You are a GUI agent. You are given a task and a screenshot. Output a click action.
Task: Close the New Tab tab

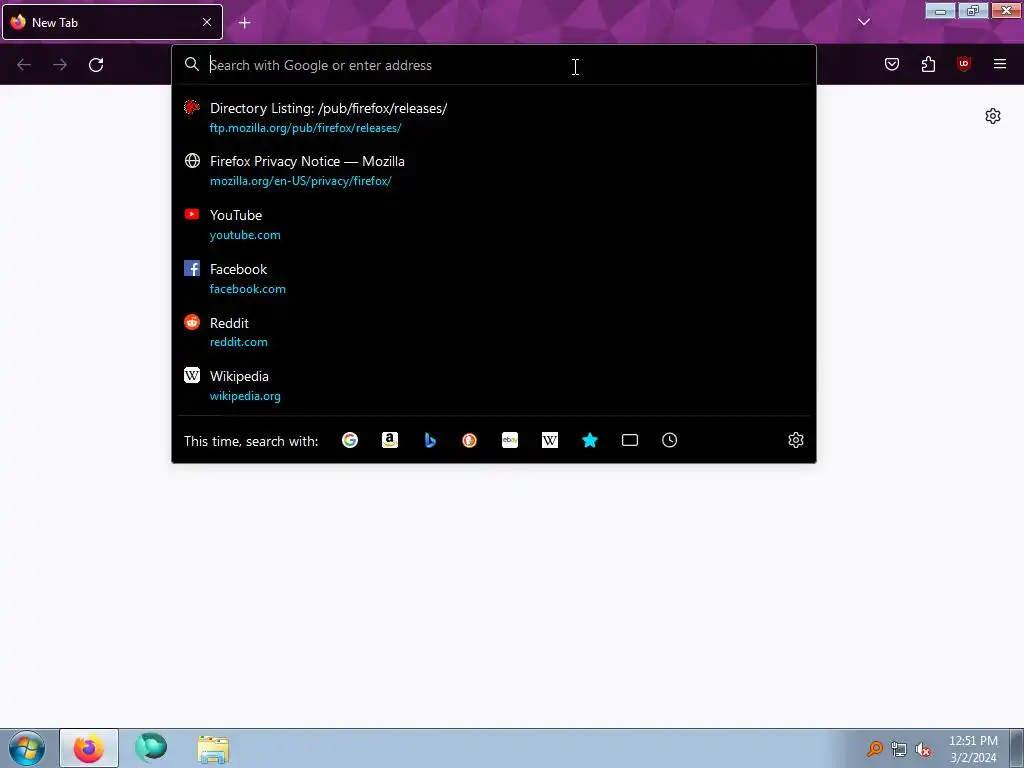207,22
